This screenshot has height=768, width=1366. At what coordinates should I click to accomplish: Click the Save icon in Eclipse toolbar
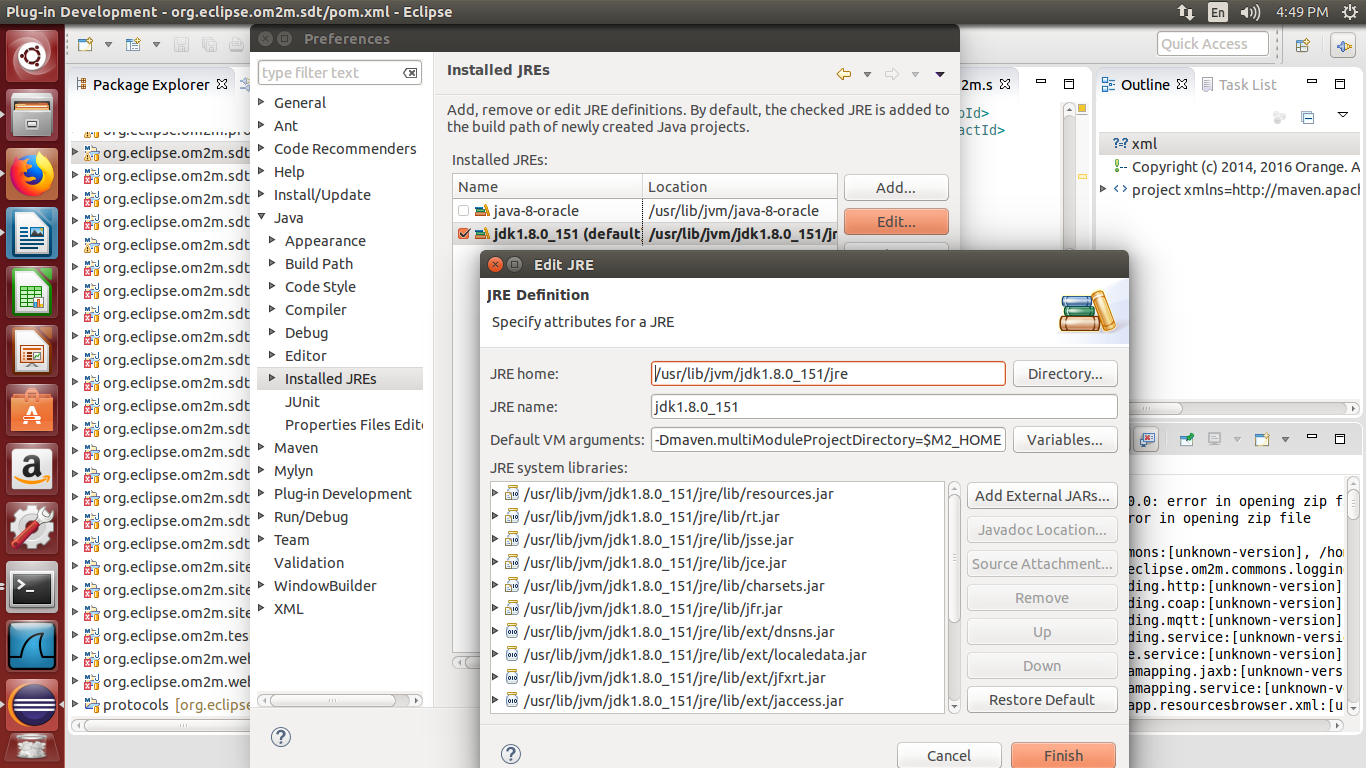tap(181, 44)
